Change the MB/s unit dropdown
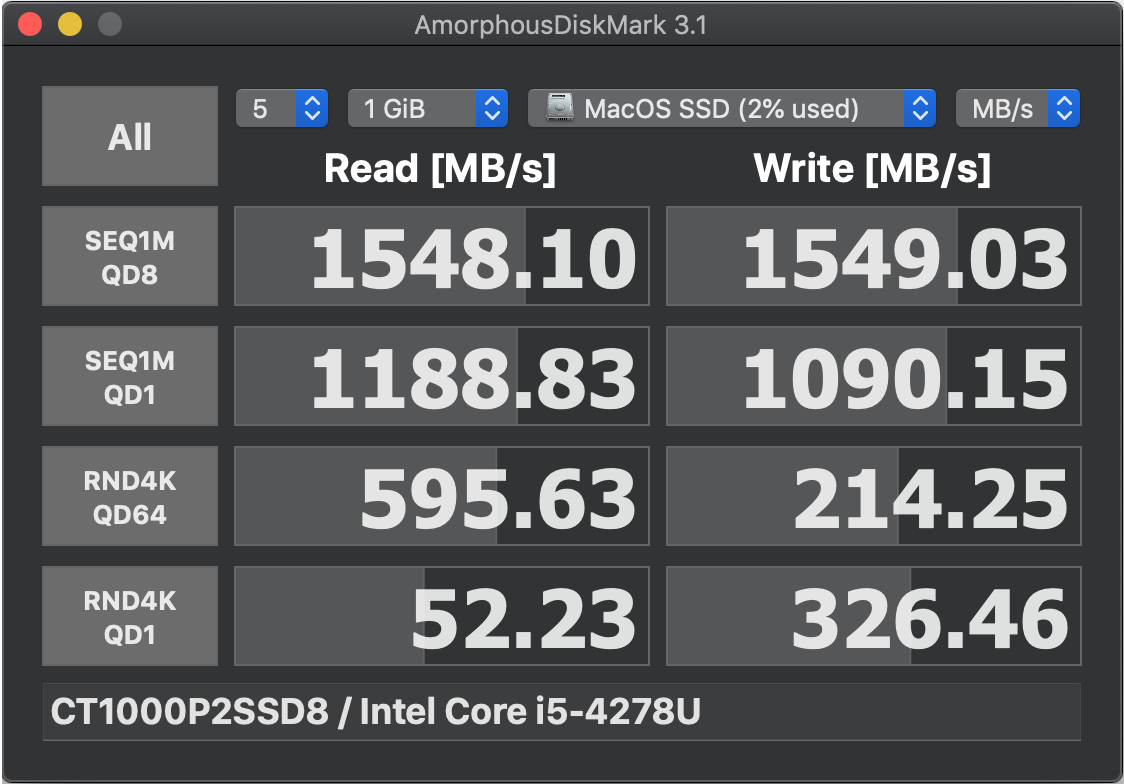This screenshot has height=784, width=1124. tap(1018, 109)
